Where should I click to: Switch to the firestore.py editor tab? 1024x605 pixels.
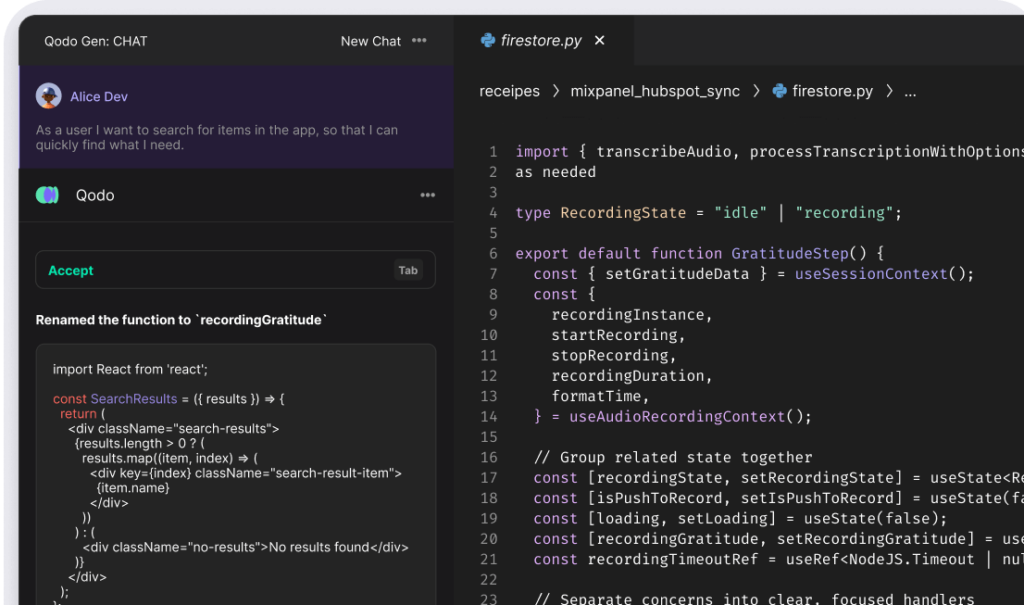pyautogui.click(x=540, y=40)
